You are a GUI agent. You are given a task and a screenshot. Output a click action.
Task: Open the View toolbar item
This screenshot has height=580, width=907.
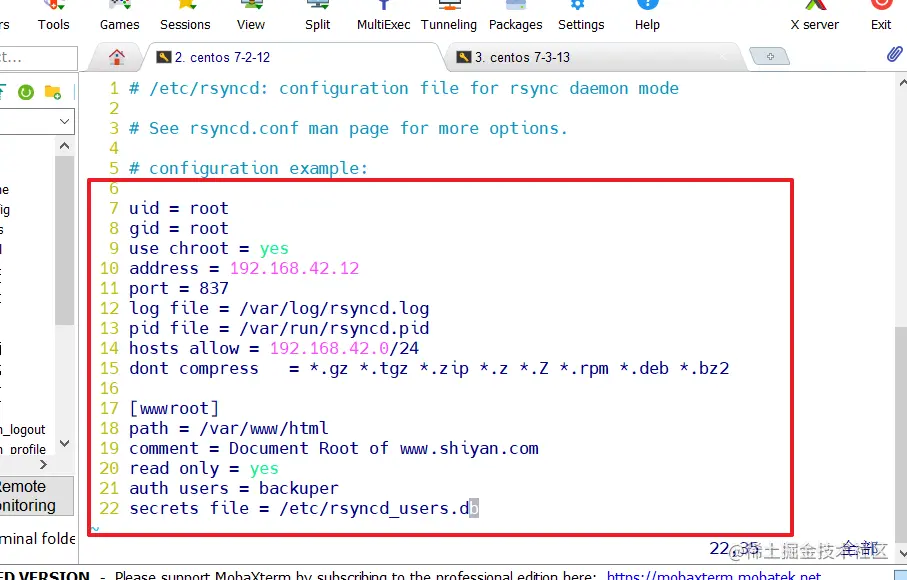250,16
